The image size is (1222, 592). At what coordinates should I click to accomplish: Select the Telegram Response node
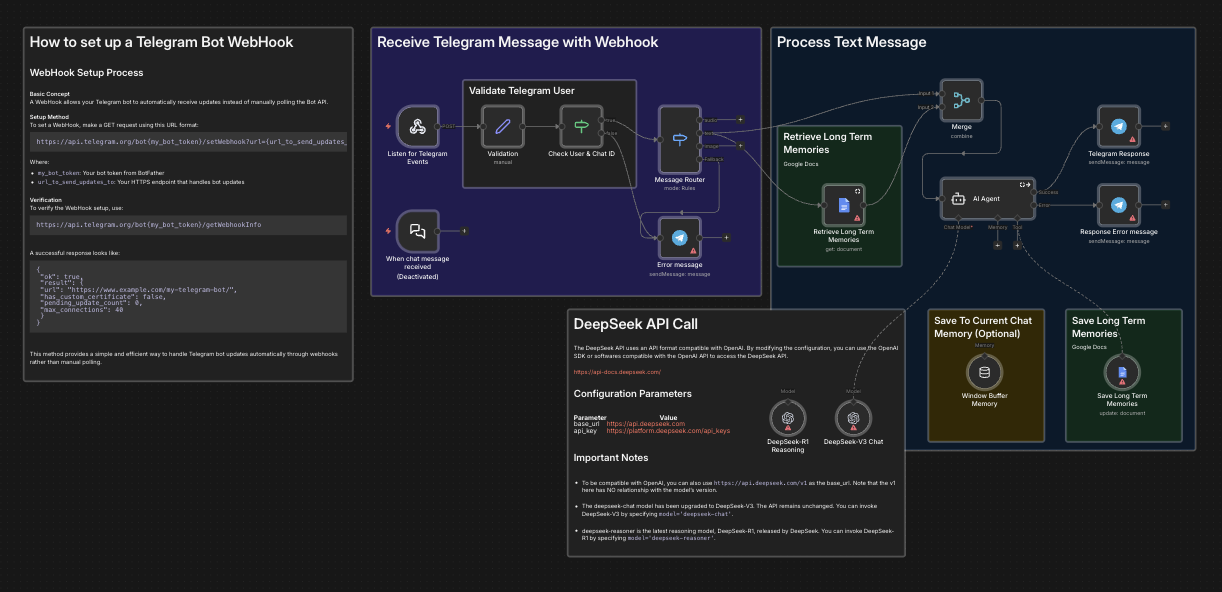(x=1119, y=127)
